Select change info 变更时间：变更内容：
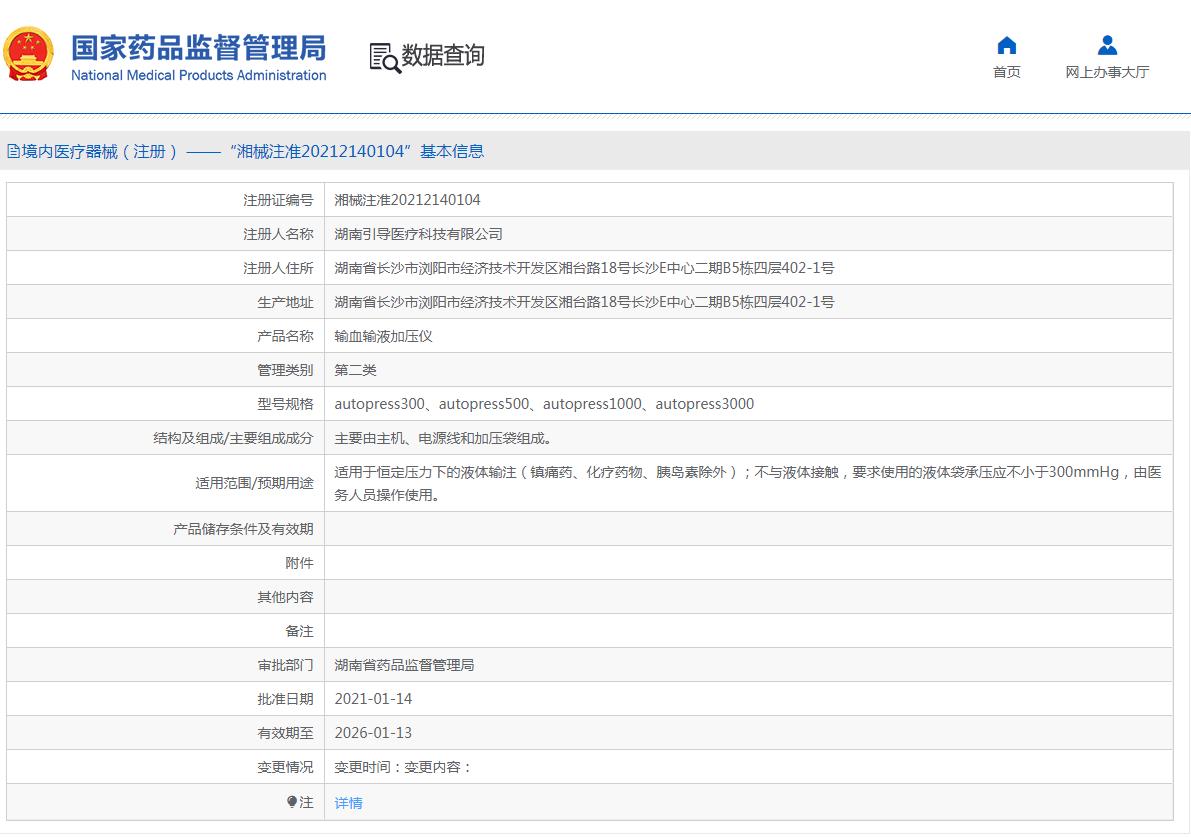This screenshot has height=837, width=1191. coord(403,767)
